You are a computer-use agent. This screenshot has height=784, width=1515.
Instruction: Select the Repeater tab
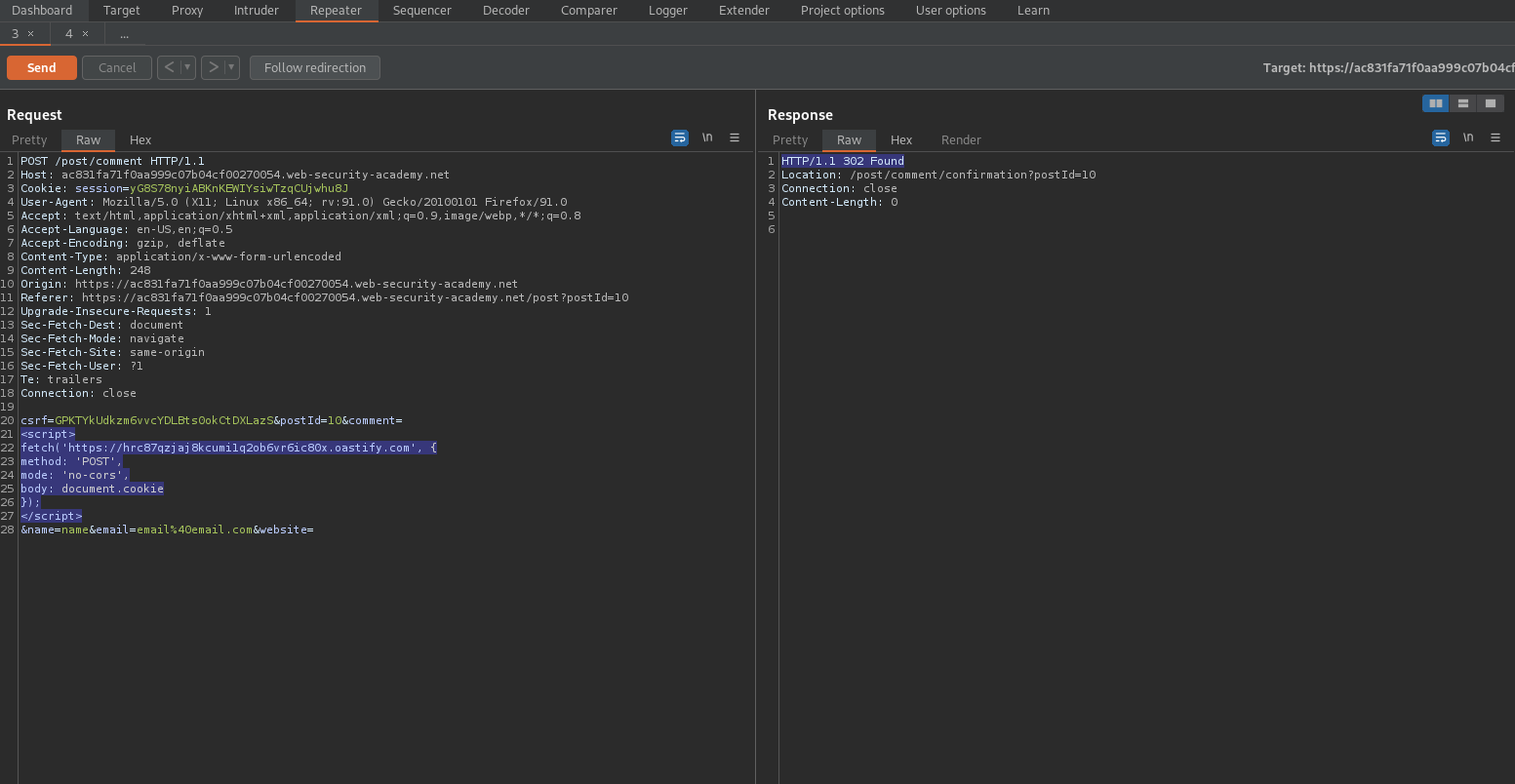coord(336,11)
